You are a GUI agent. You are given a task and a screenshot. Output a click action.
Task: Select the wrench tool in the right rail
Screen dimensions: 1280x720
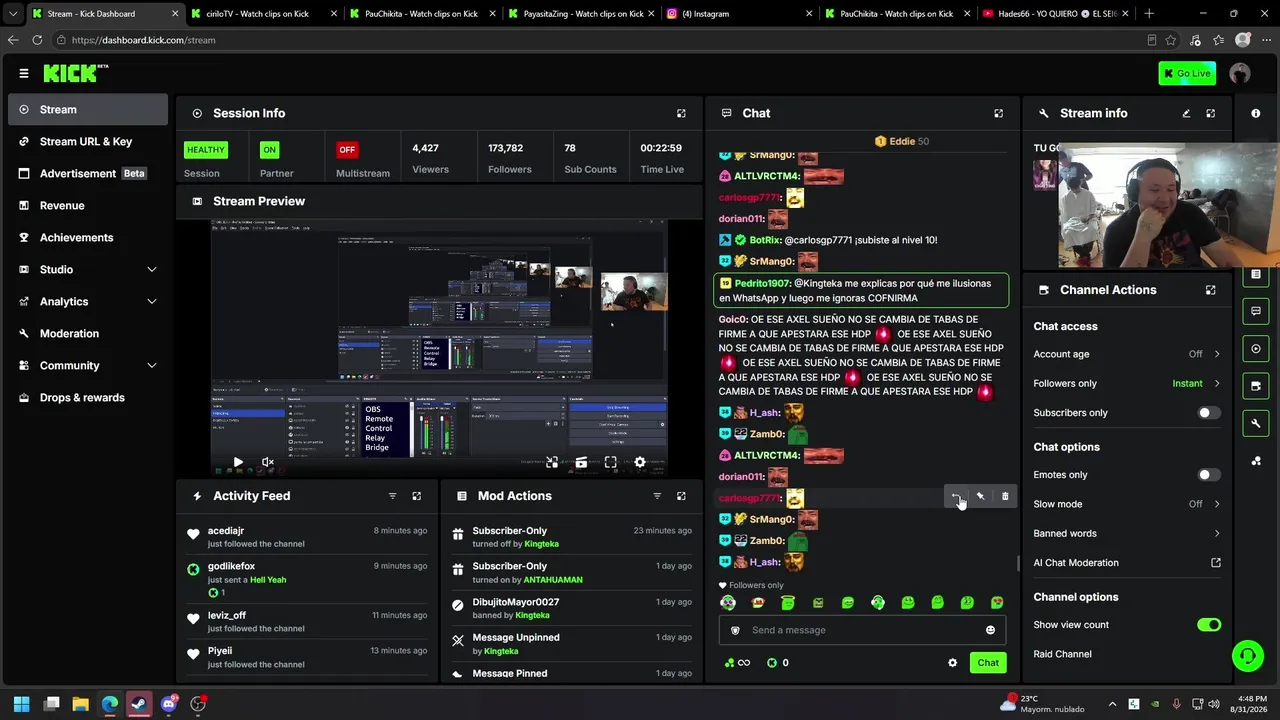(x=1256, y=424)
